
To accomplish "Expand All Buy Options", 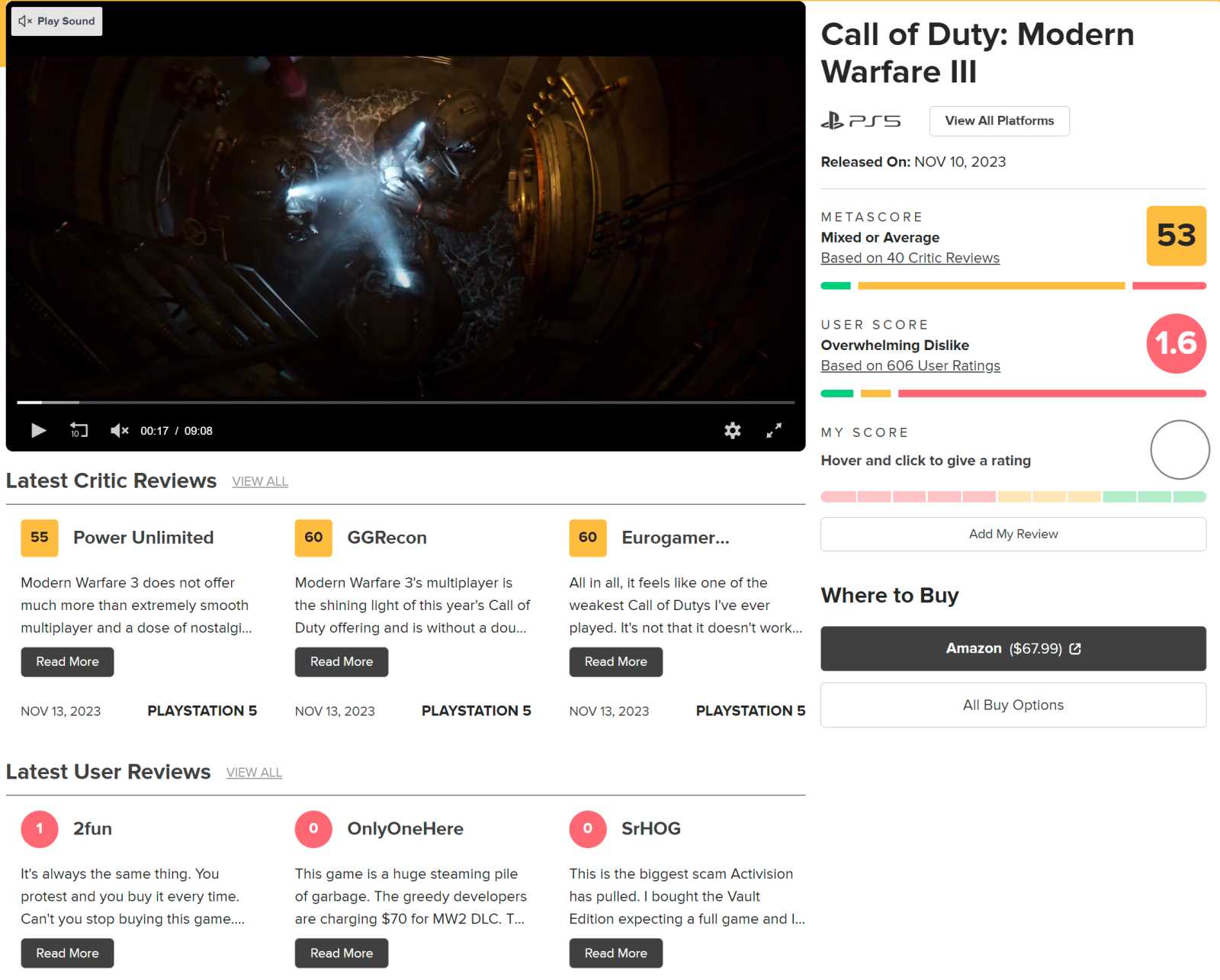I will point(1013,705).
